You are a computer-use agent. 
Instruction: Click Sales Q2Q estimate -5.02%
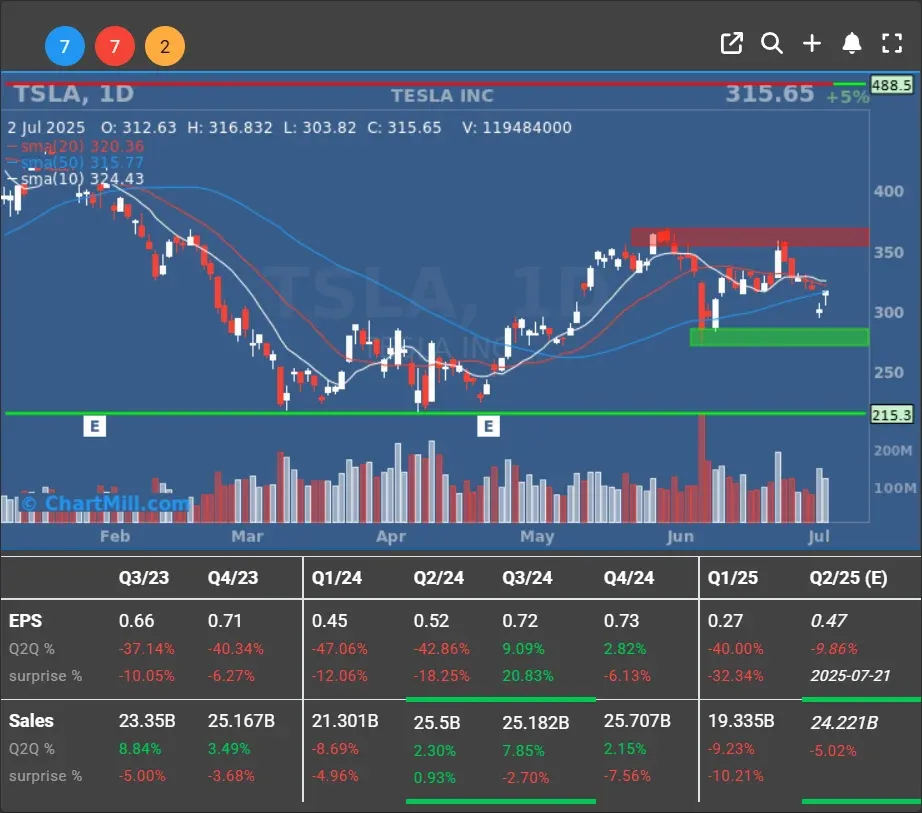[833, 751]
